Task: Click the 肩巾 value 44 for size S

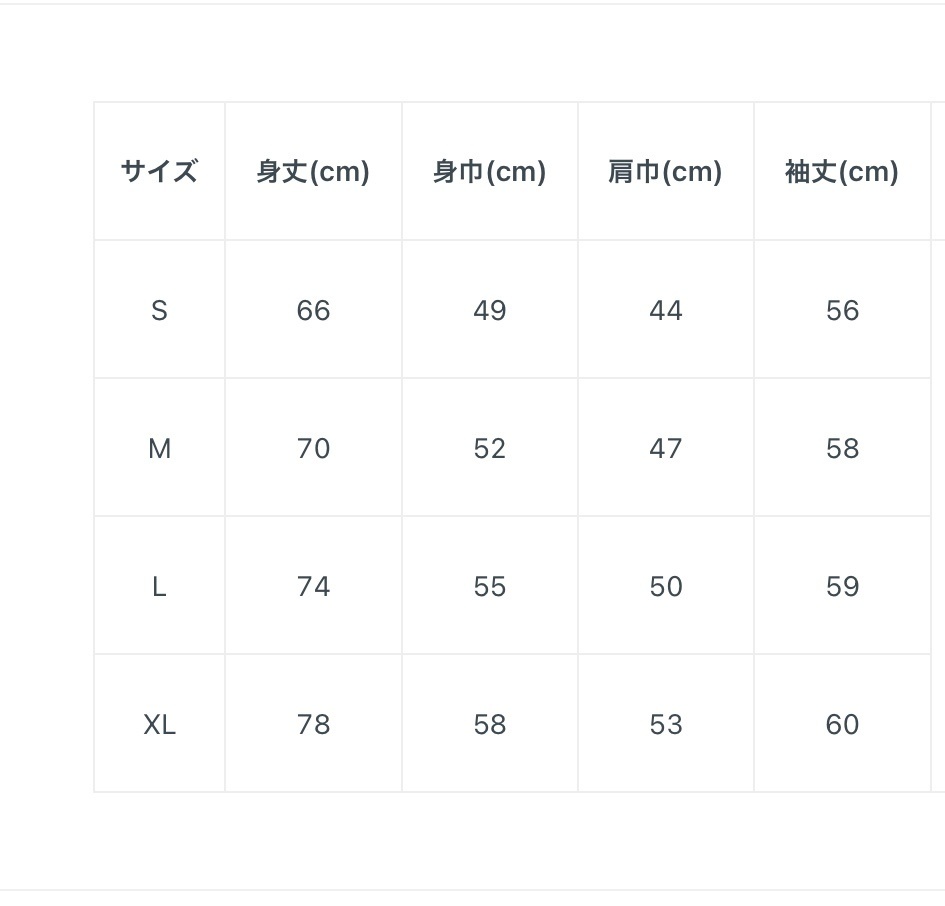Action: (x=665, y=310)
